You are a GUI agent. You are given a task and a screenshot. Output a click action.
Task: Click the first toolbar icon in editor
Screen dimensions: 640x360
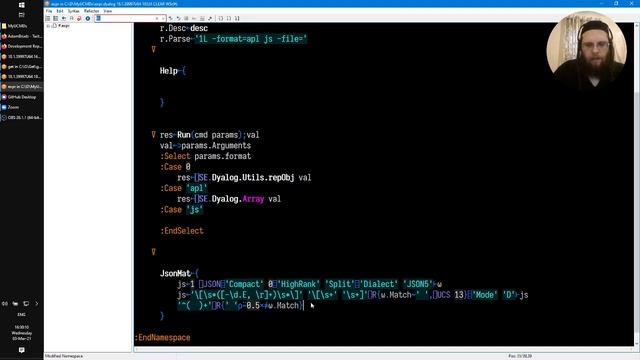(48, 18)
